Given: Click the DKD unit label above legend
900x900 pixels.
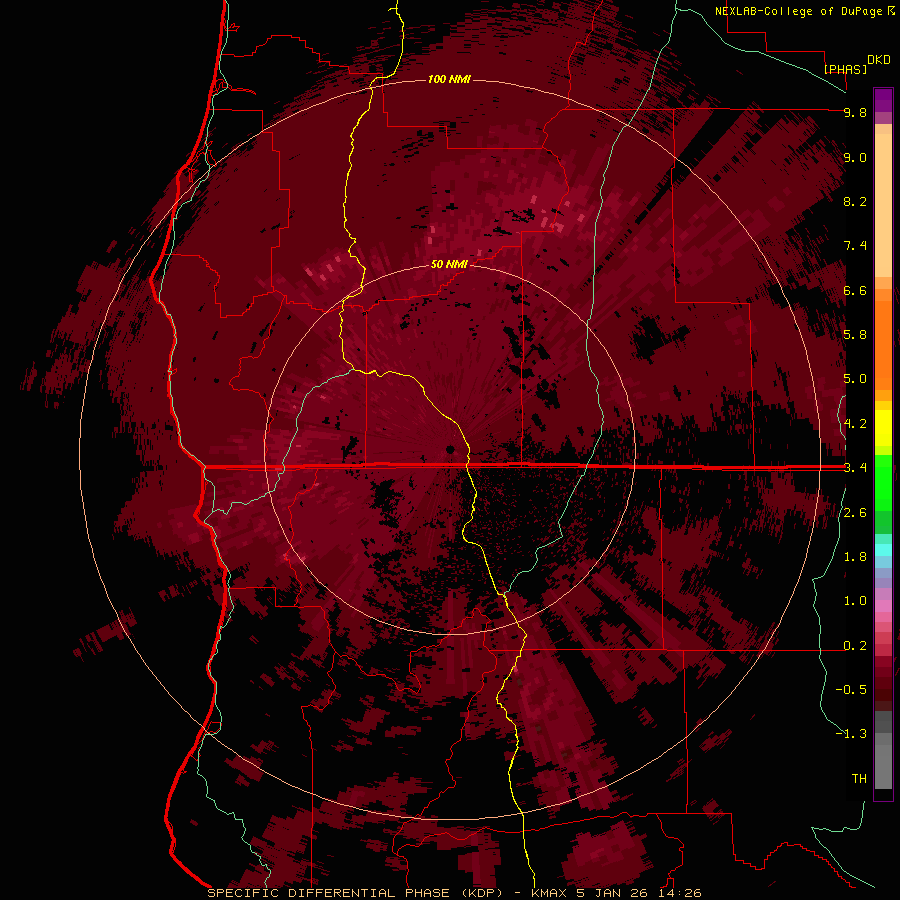Looking at the screenshot, I should (879, 60).
